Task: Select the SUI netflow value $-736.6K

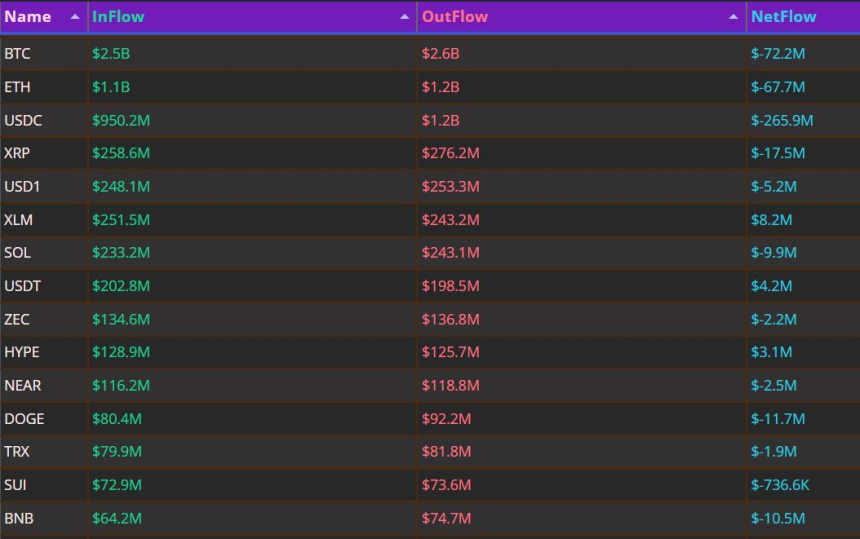Action: (x=780, y=485)
